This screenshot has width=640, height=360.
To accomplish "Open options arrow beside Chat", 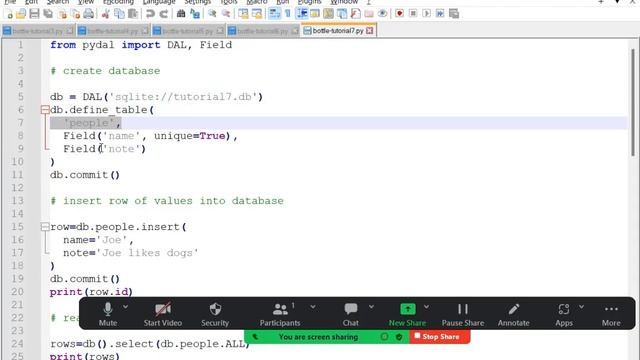I will click(x=371, y=307).
